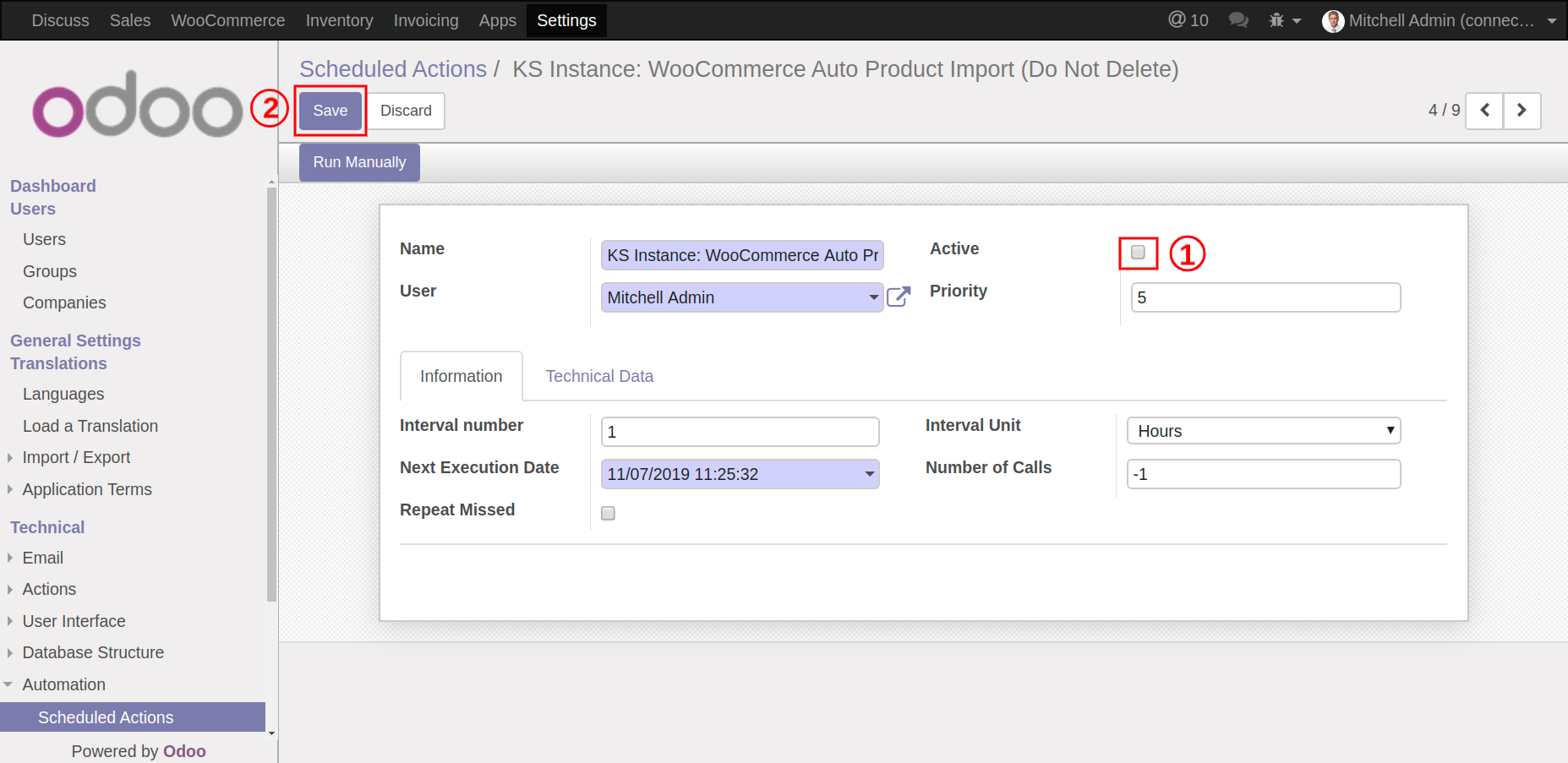Click the Priority input field
The height and width of the screenshot is (763, 1568).
(x=1265, y=297)
